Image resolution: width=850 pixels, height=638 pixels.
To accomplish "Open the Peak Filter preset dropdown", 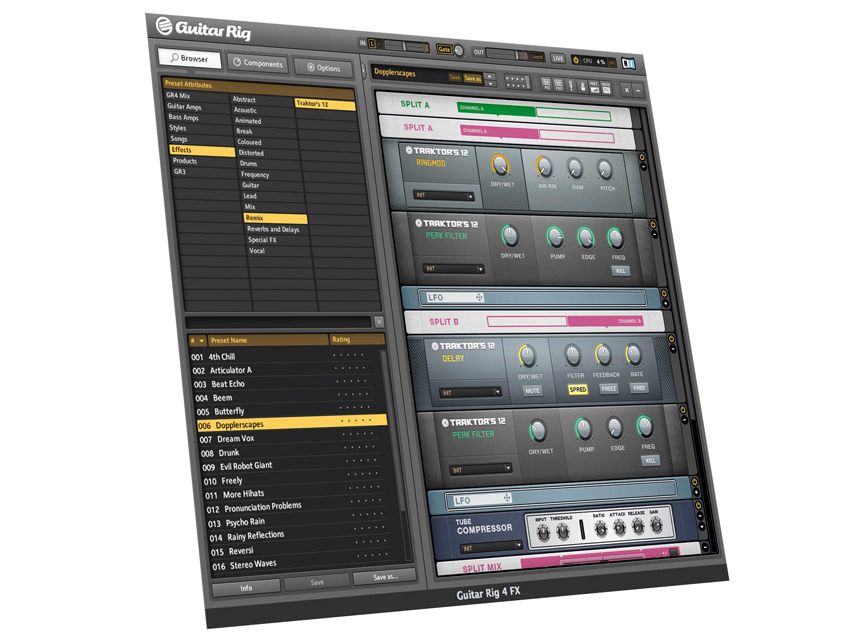I will click(453, 268).
